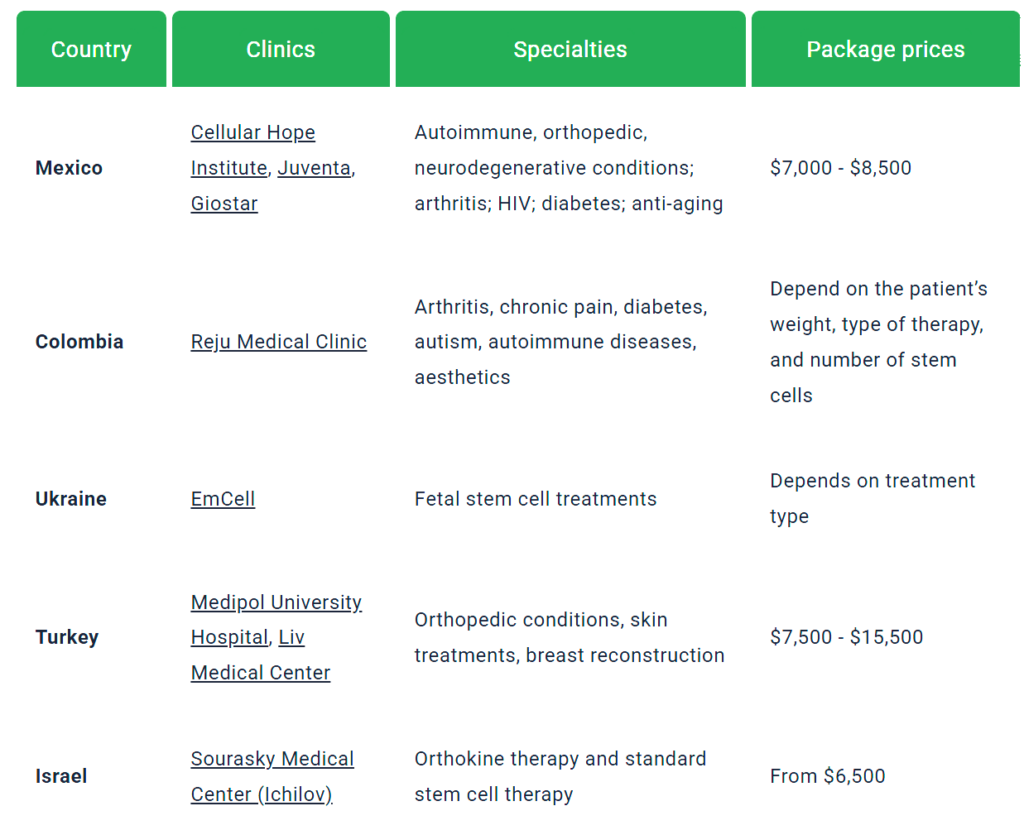The image size is (1024, 830).
Task: Open the Juventa clinic link
Action: click(x=314, y=168)
